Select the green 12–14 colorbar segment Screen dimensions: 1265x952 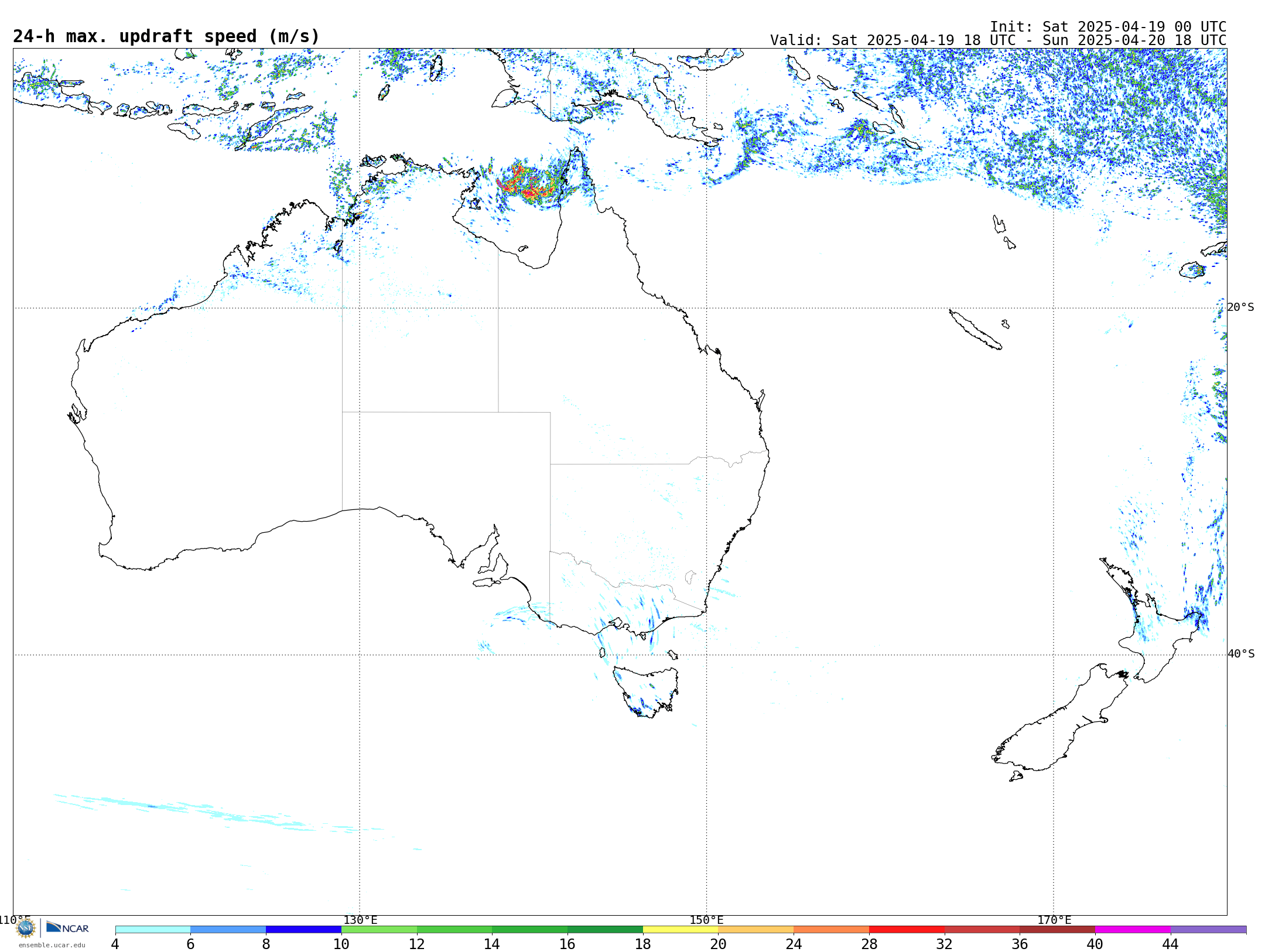click(x=454, y=929)
